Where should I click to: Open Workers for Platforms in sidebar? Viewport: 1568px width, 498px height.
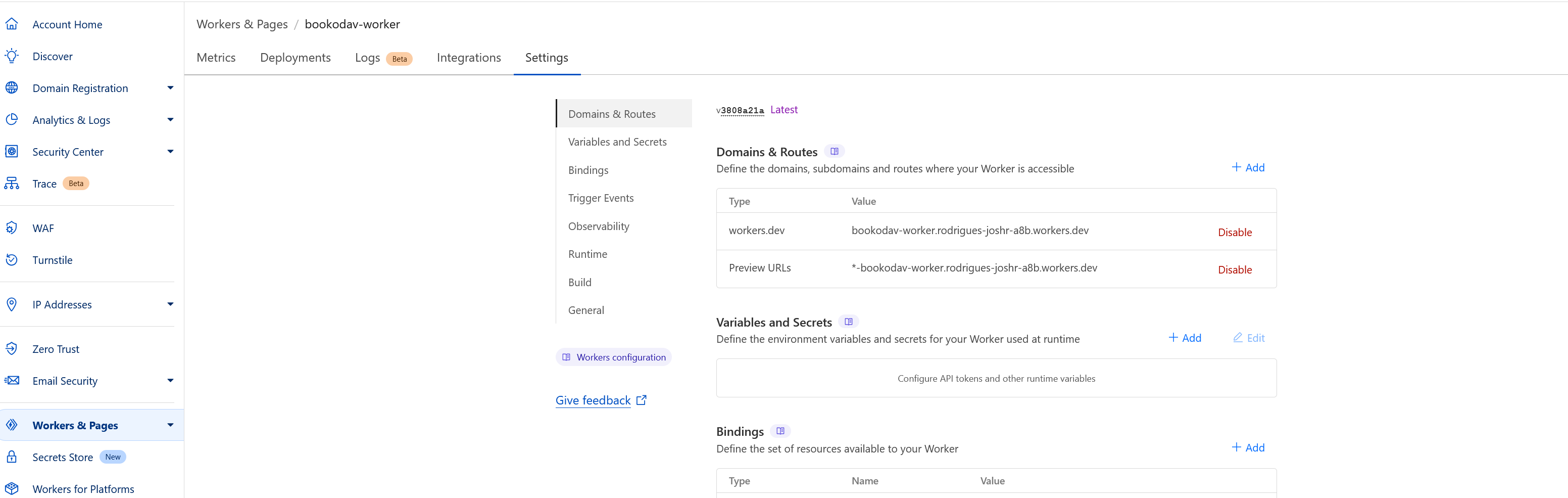coord(83,489)
